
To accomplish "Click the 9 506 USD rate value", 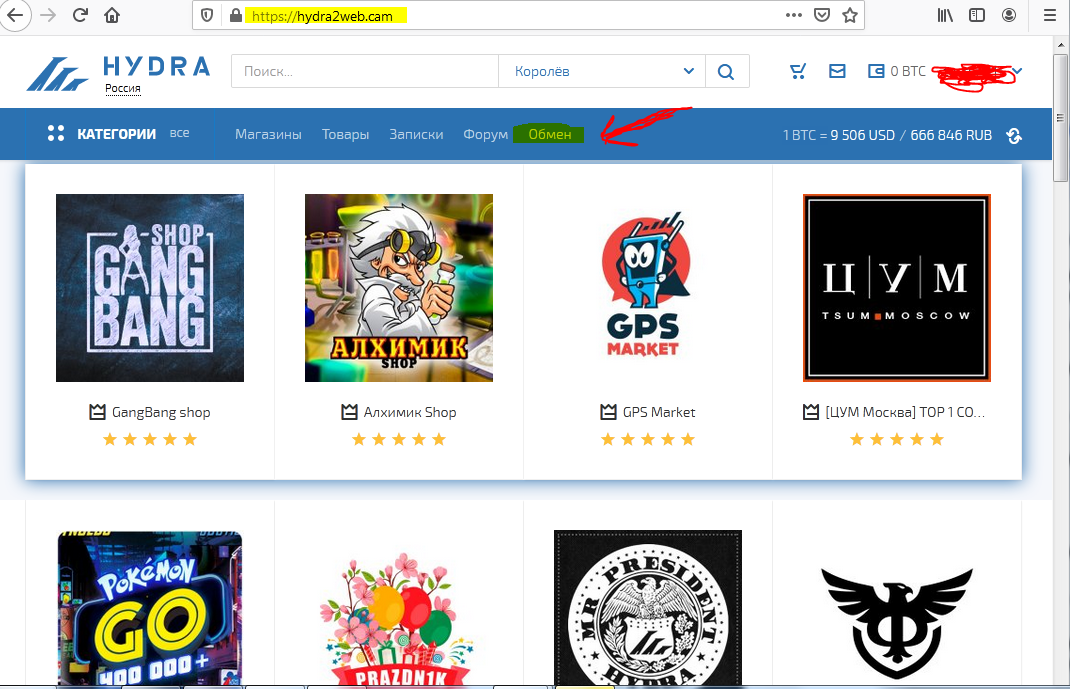I will click(863, 135).
